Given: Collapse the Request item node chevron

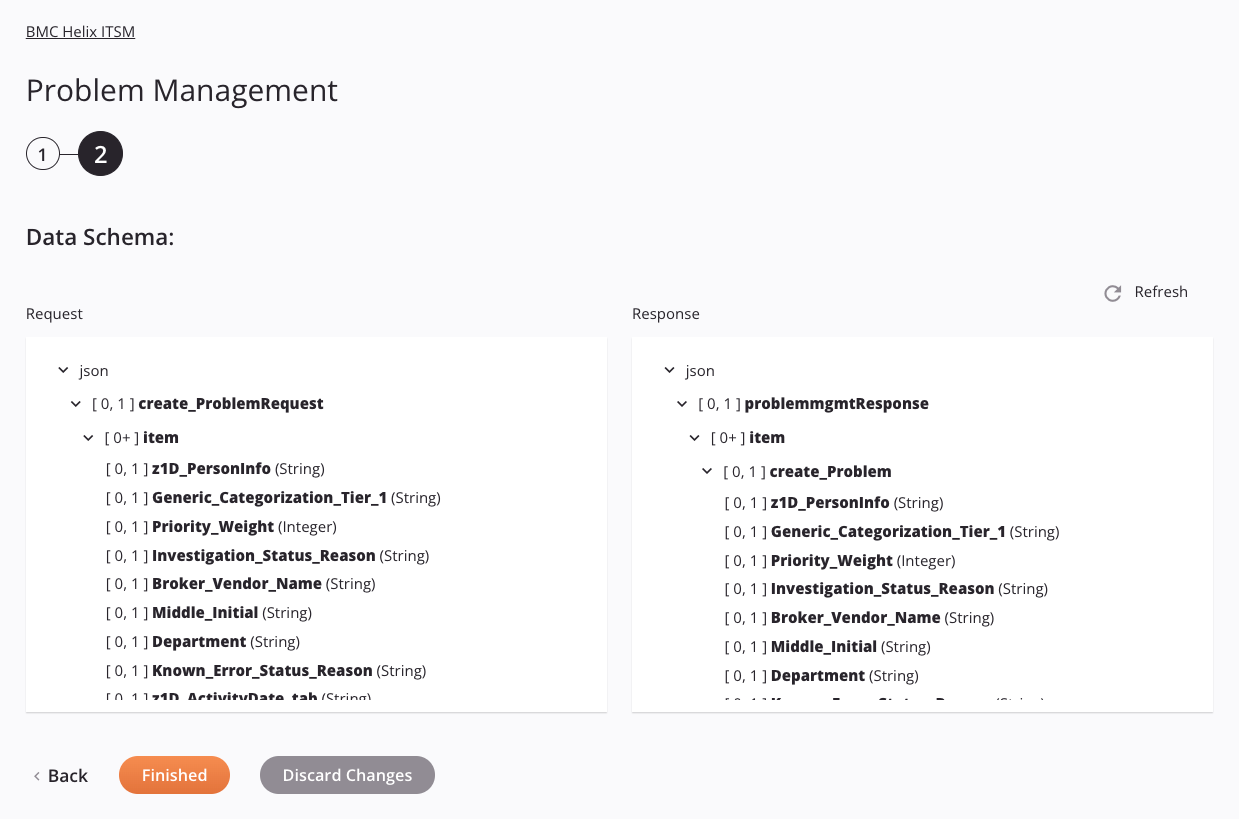Looking at the screenshot, I should pos(89,438).
